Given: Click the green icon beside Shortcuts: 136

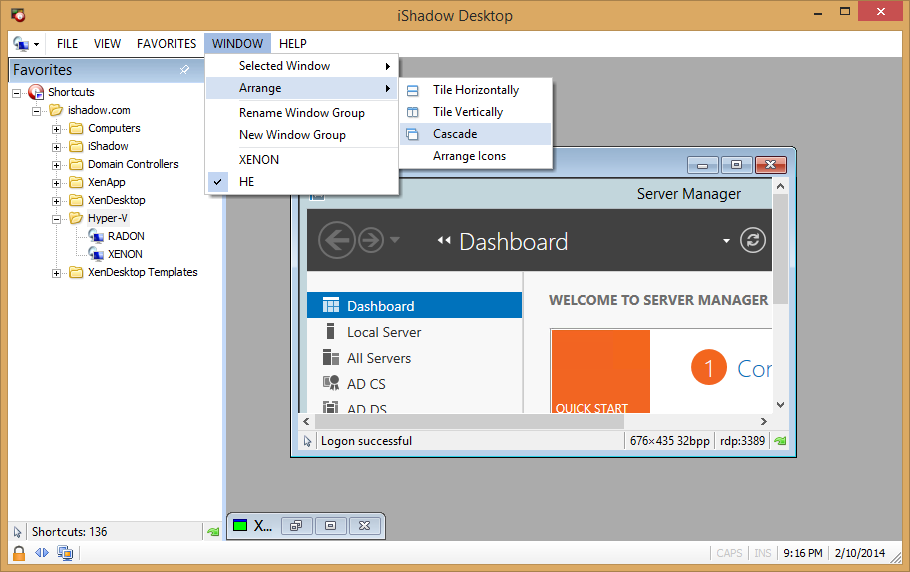Looking at the screenshot, I should point(213,531).
